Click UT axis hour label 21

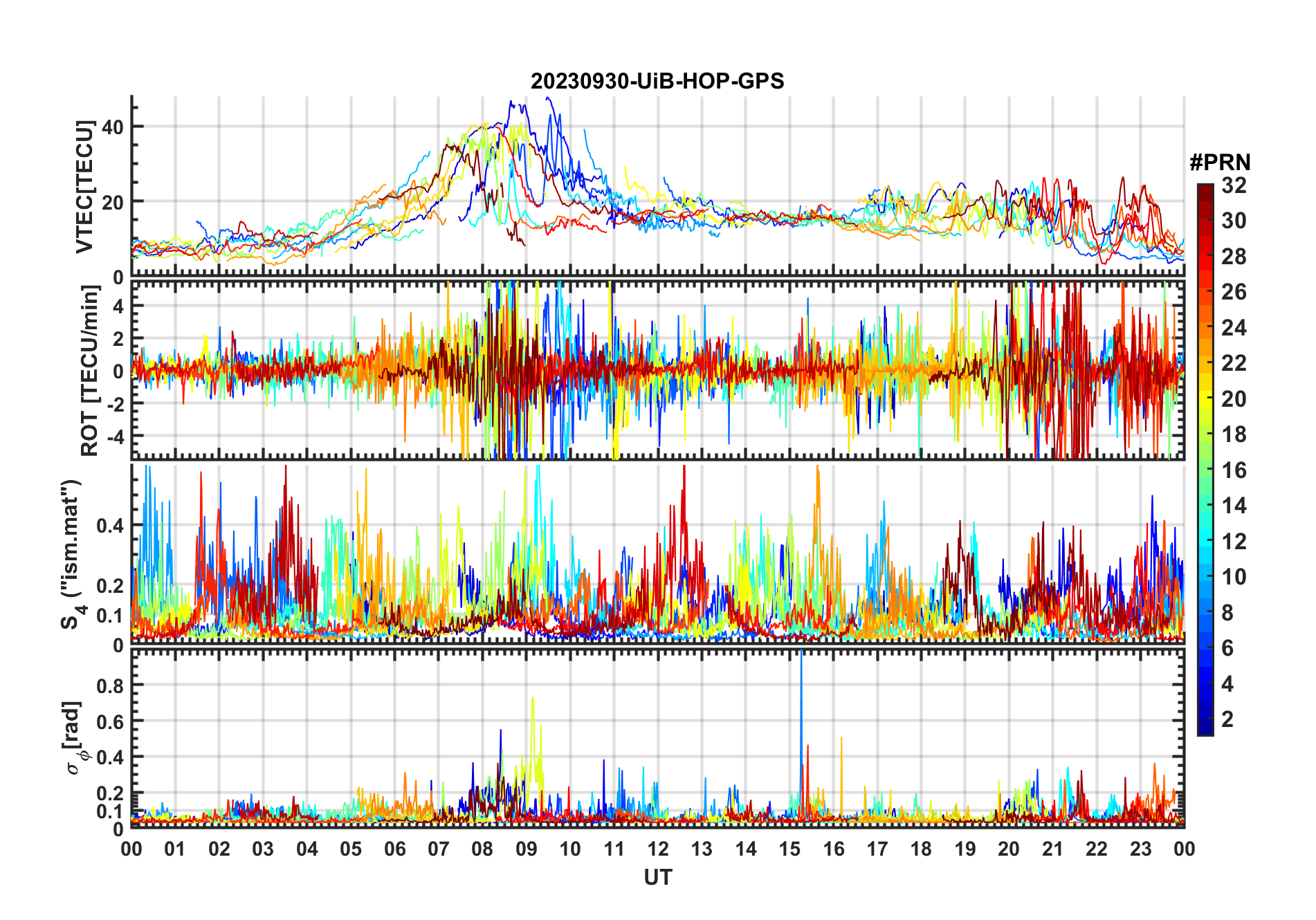click(x=1052, y=849)
